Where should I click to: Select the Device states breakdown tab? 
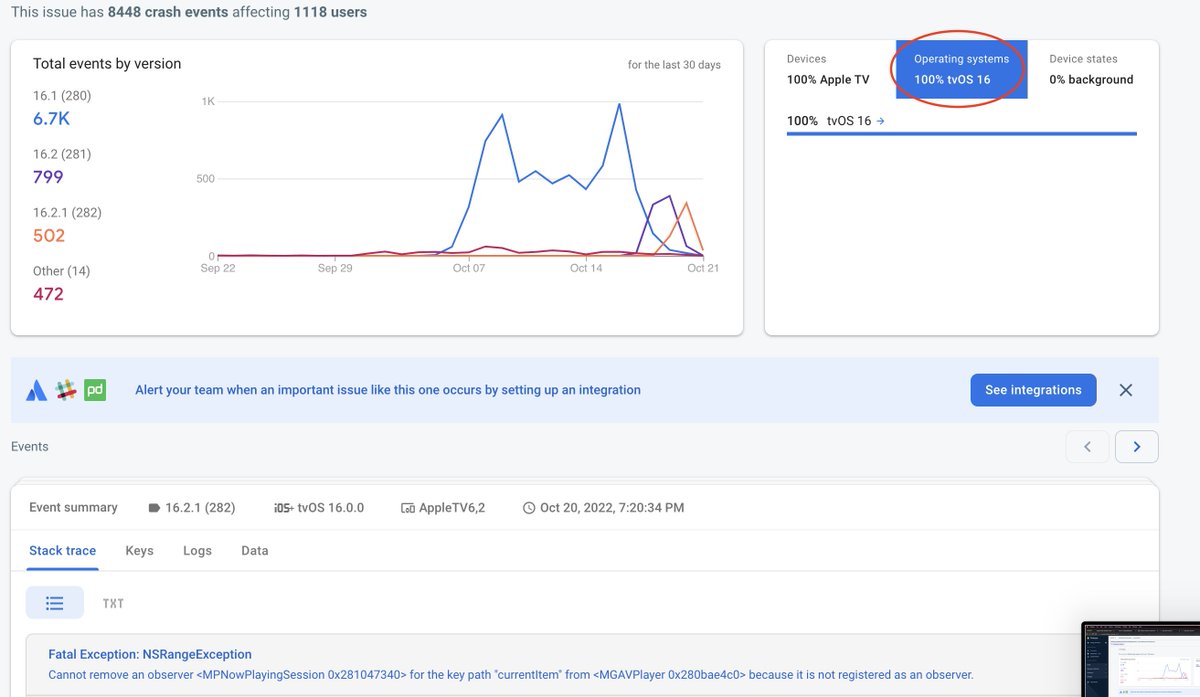point(1092,69)
